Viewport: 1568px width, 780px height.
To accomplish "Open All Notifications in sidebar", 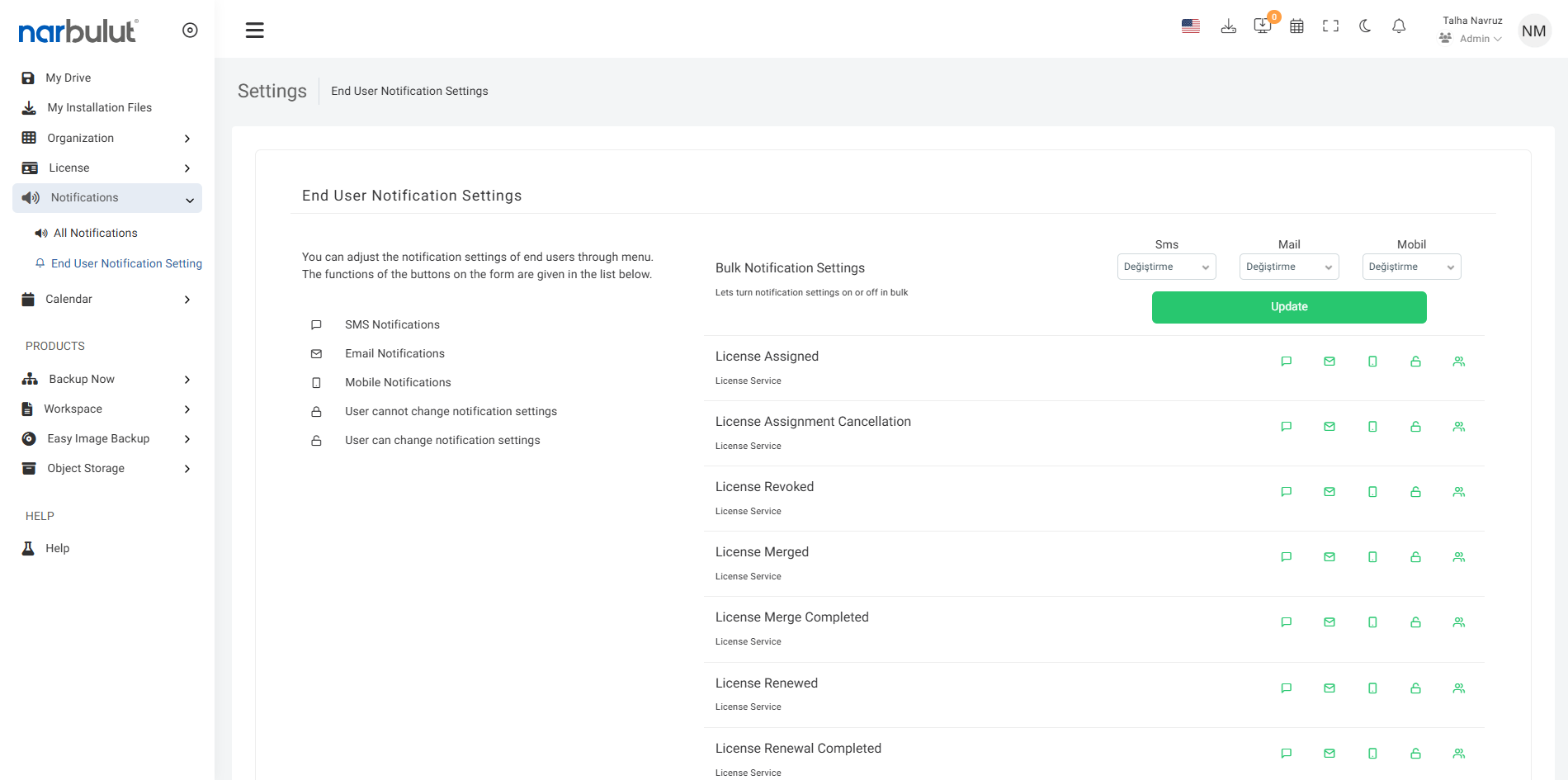I will [x=95, y=234].
